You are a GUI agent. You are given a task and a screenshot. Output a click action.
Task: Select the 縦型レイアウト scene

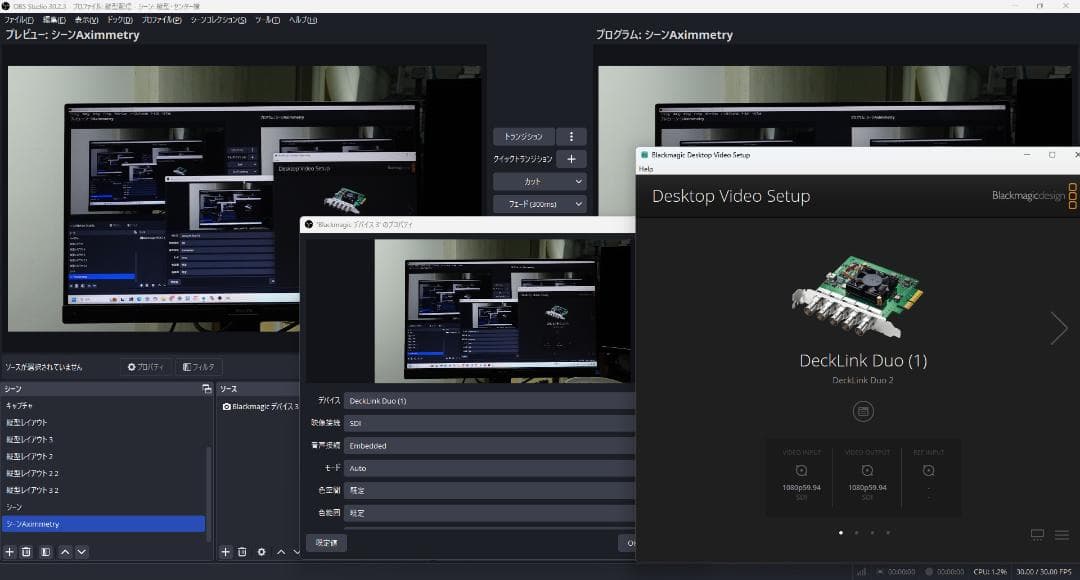point(103,422)
